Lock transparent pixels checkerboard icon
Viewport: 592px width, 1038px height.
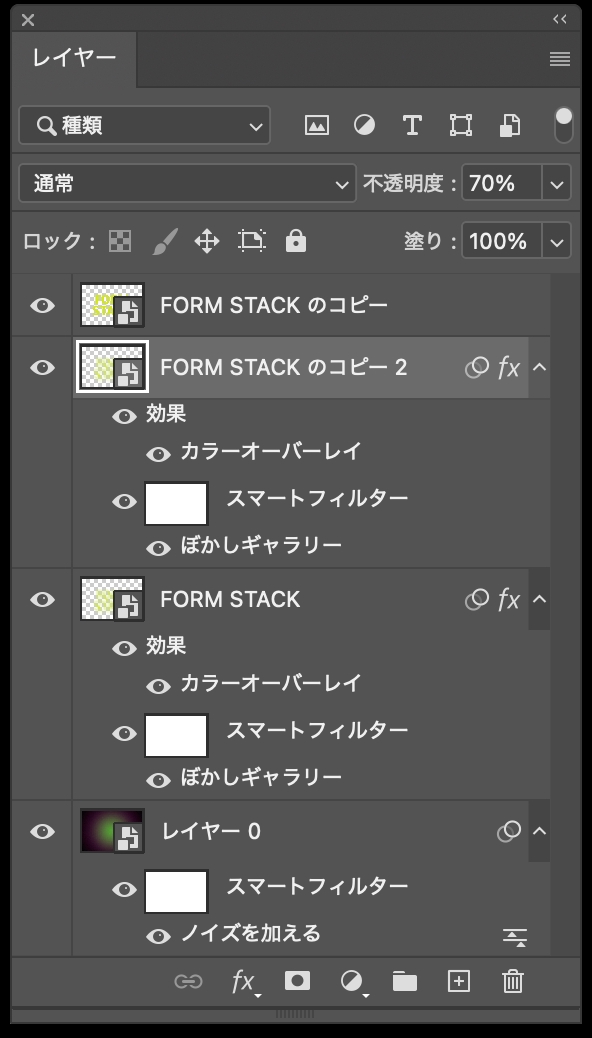point(120,242)
